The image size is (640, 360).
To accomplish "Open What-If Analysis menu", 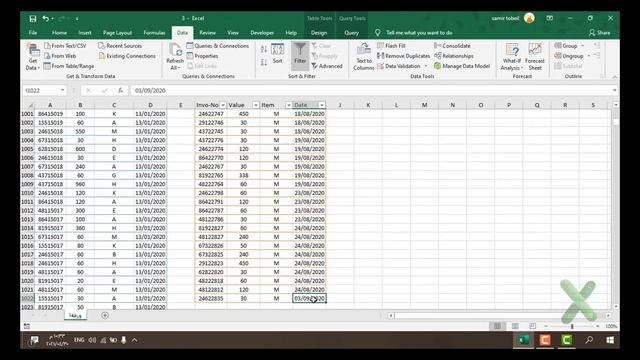I will [512, 57].
